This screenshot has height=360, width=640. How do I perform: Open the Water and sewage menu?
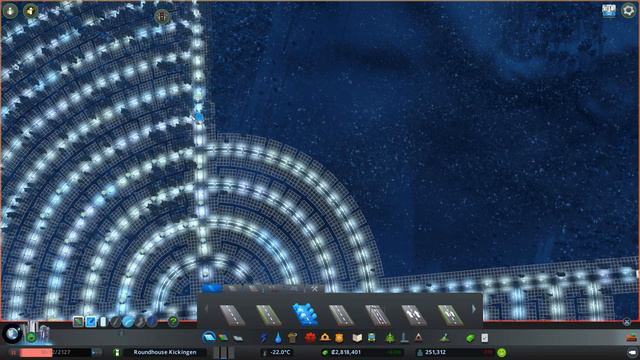[278, 338]
